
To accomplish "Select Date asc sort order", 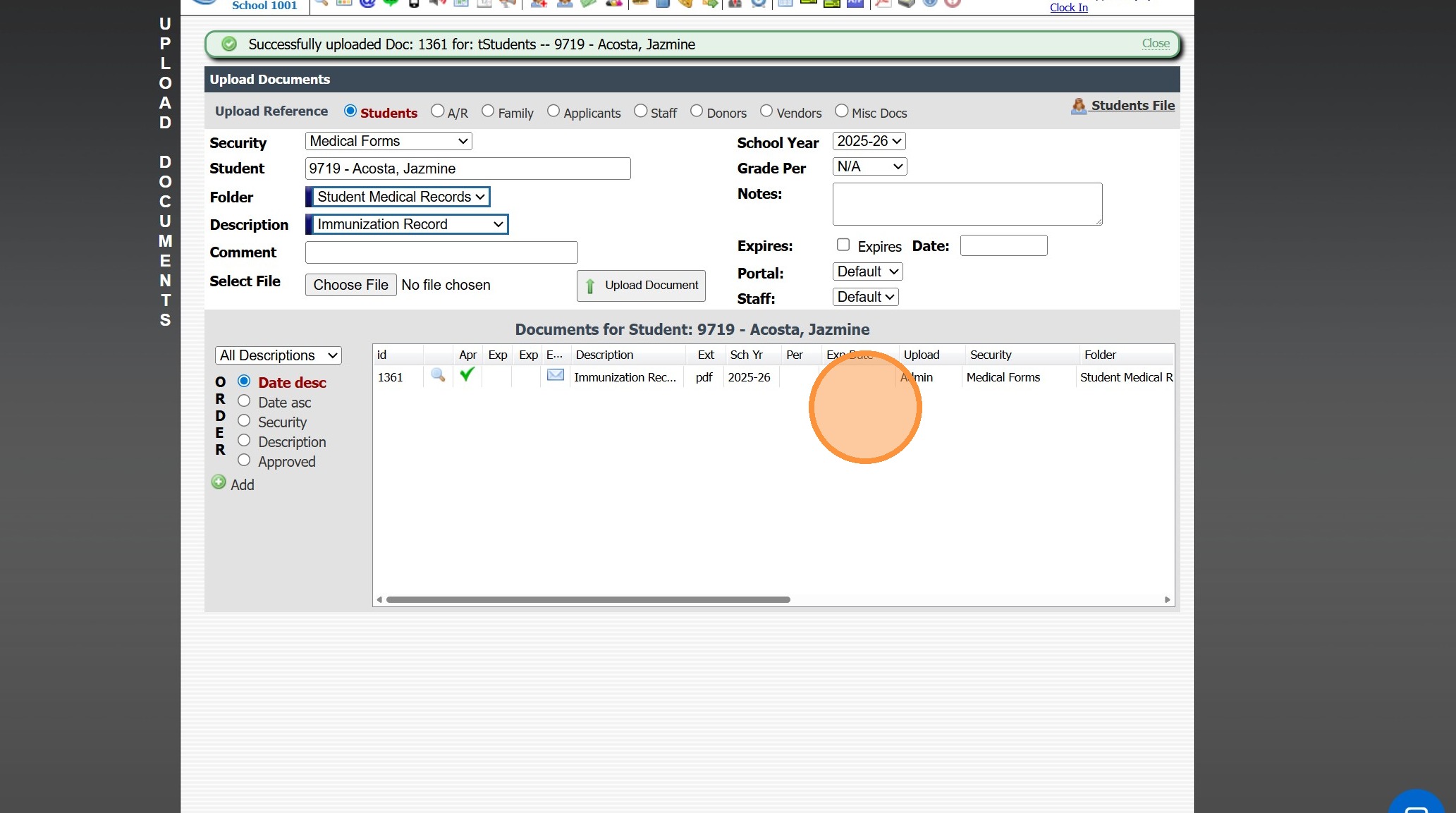I will pos(244,401).
